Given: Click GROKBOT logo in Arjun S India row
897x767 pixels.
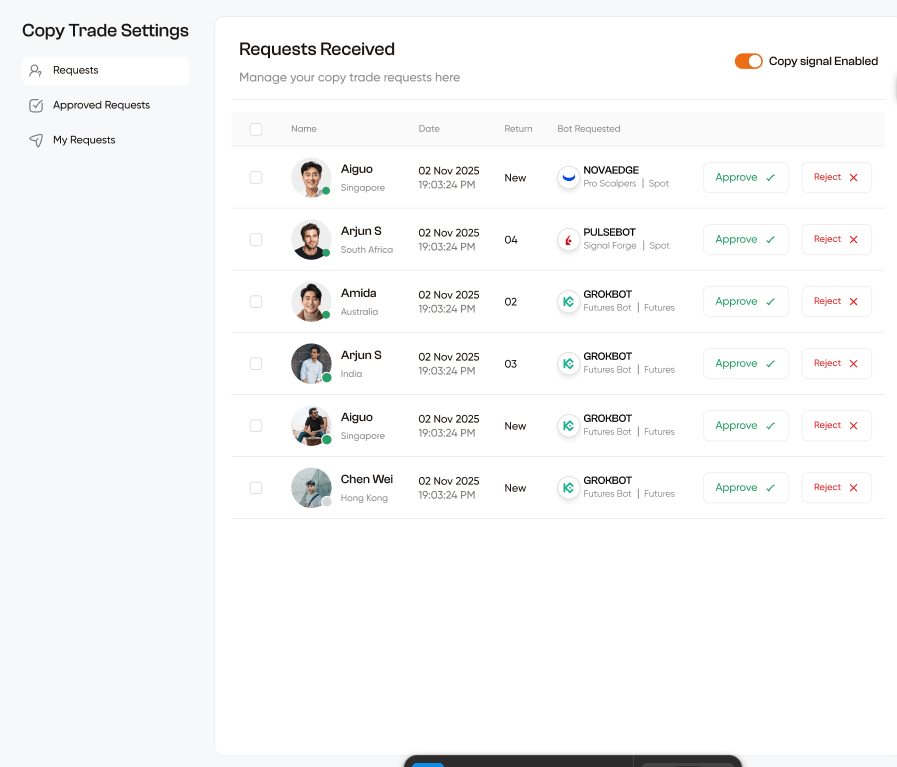Looking at the screenshot, I should point(568,364).
